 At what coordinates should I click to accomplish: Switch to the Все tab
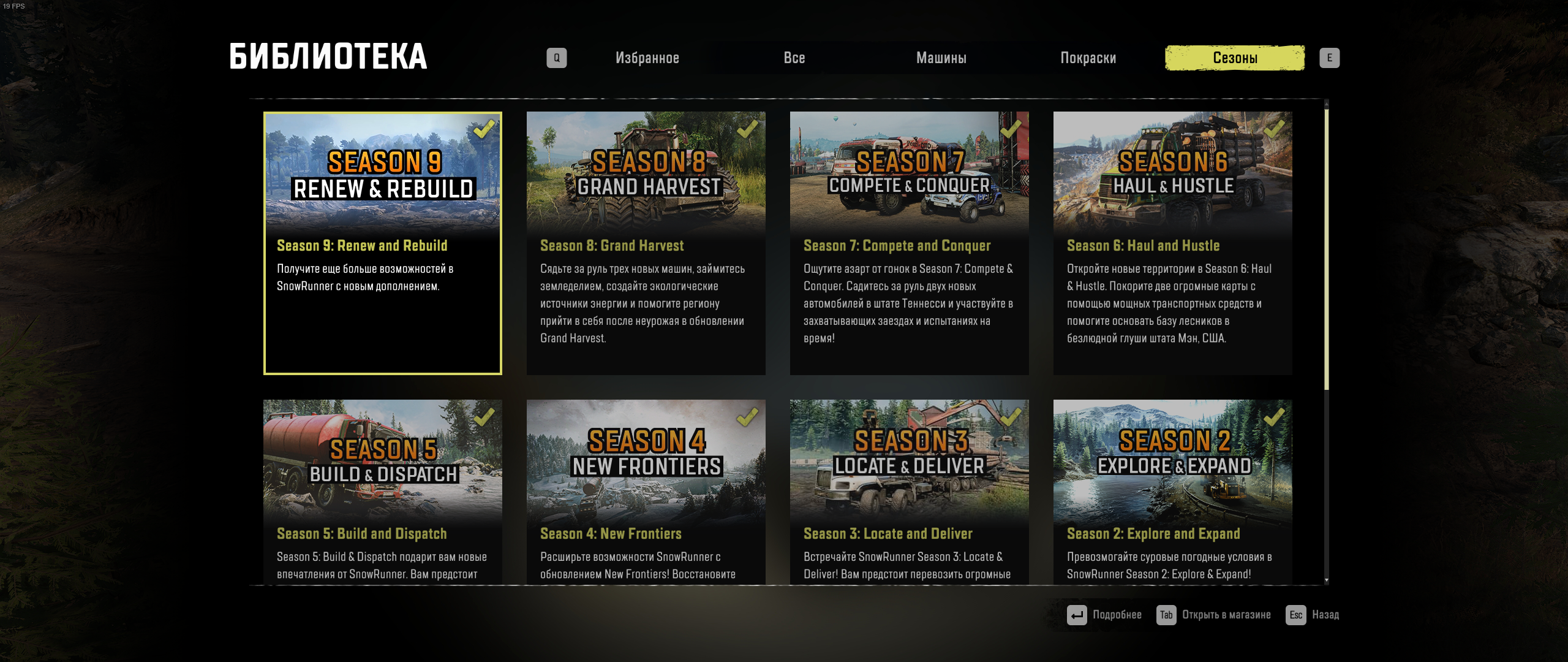coord(794,58)
